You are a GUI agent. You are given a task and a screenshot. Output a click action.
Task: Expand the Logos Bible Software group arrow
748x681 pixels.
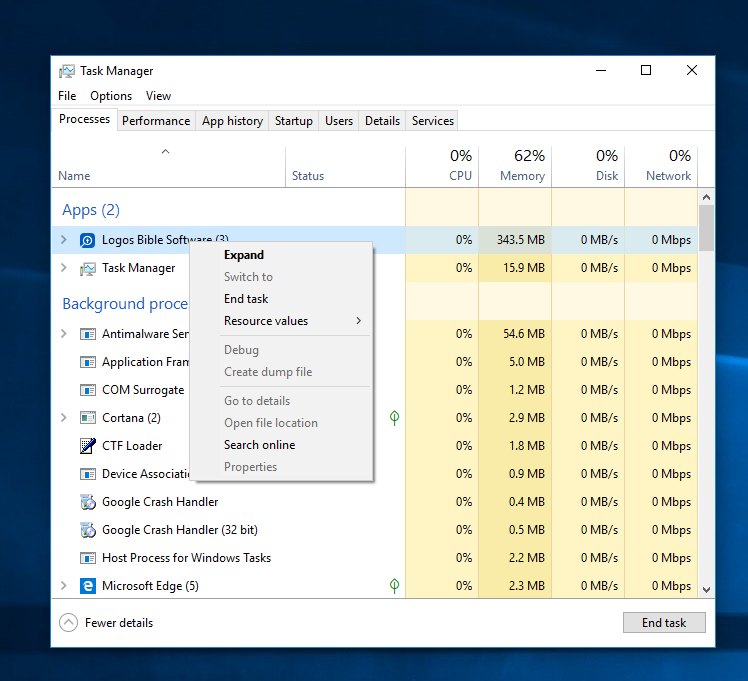[x=64, y=240]
